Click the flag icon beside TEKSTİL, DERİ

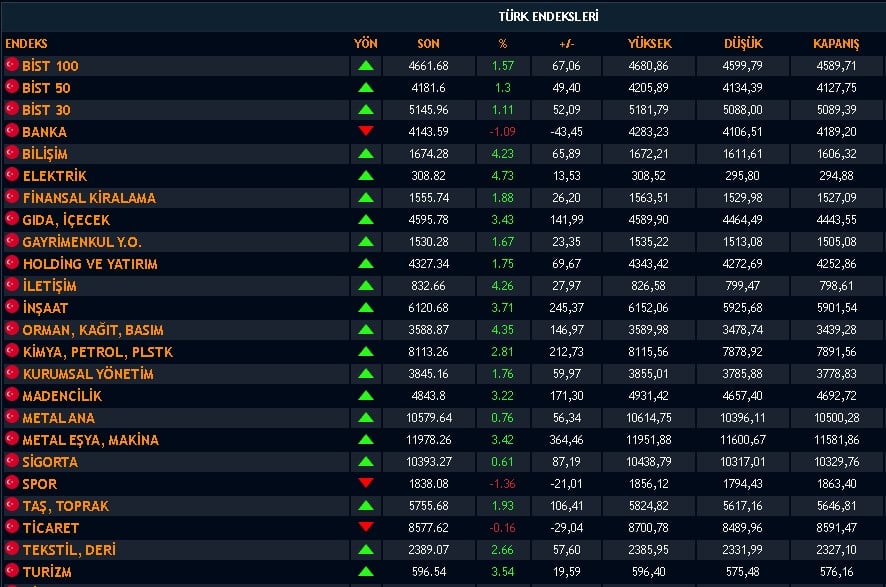click(x=12, y=549)
